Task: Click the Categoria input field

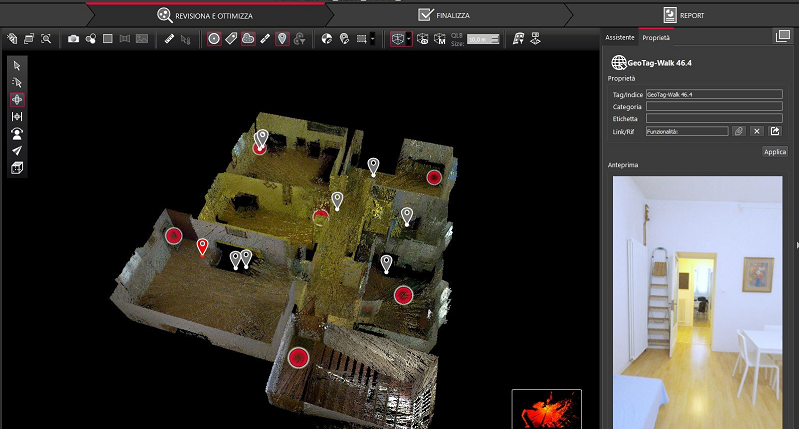Action: tap(713, 106)
